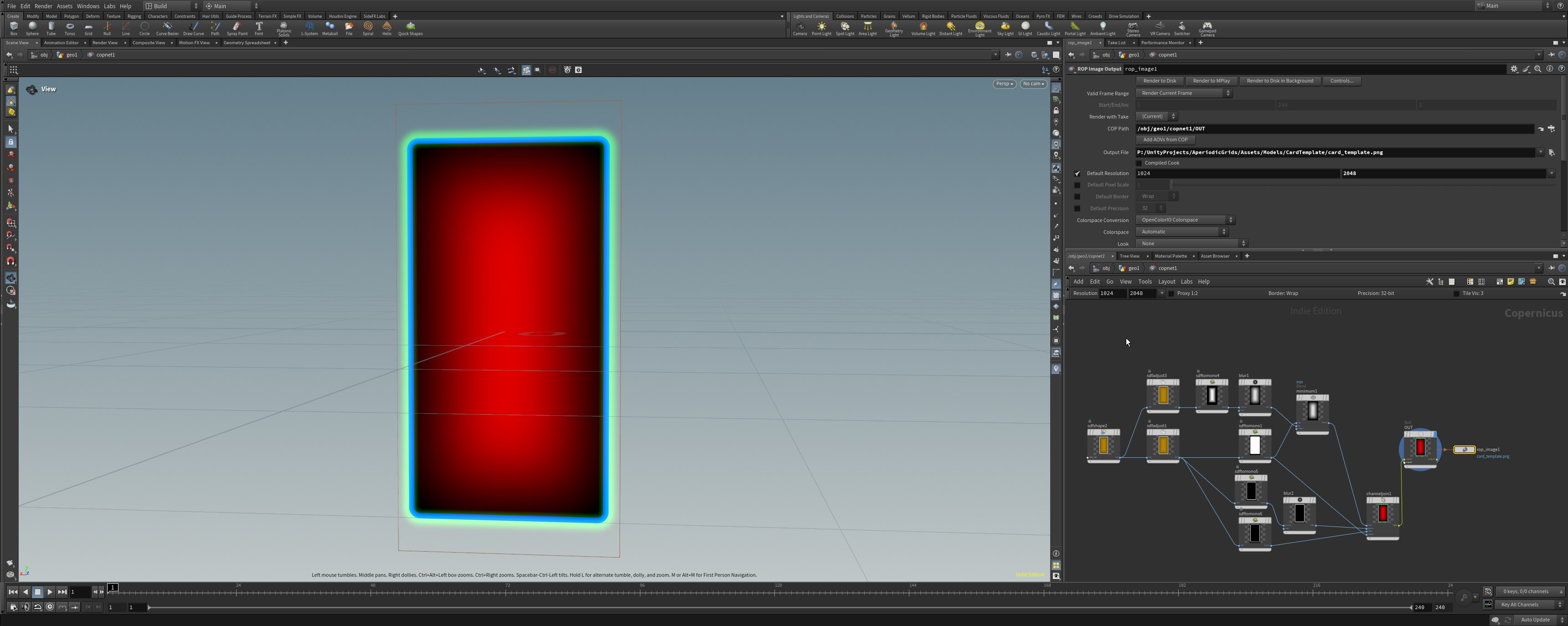Viewport: 1568px width, 626px height.
Task: Add a Point Light from the shelf
Action: click(x=821, y=28)
